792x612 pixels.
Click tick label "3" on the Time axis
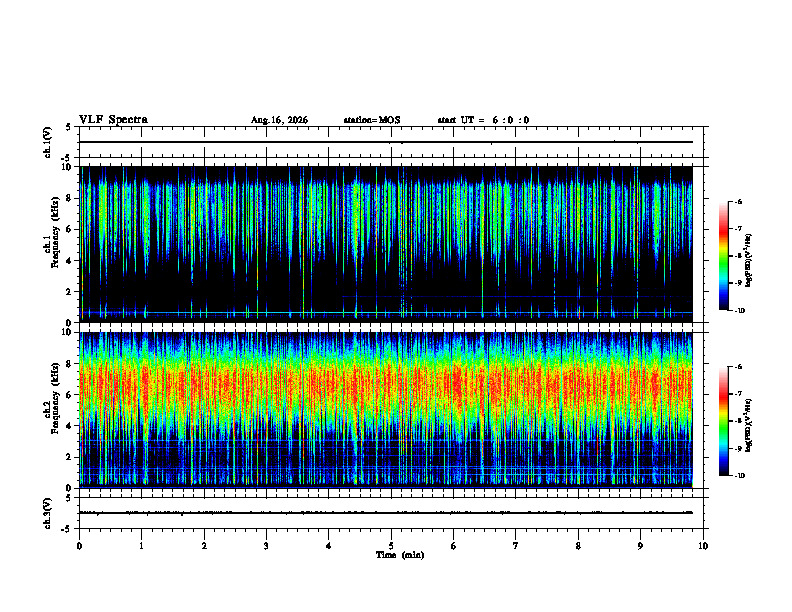pyautogui.click(x=266, y=546)
